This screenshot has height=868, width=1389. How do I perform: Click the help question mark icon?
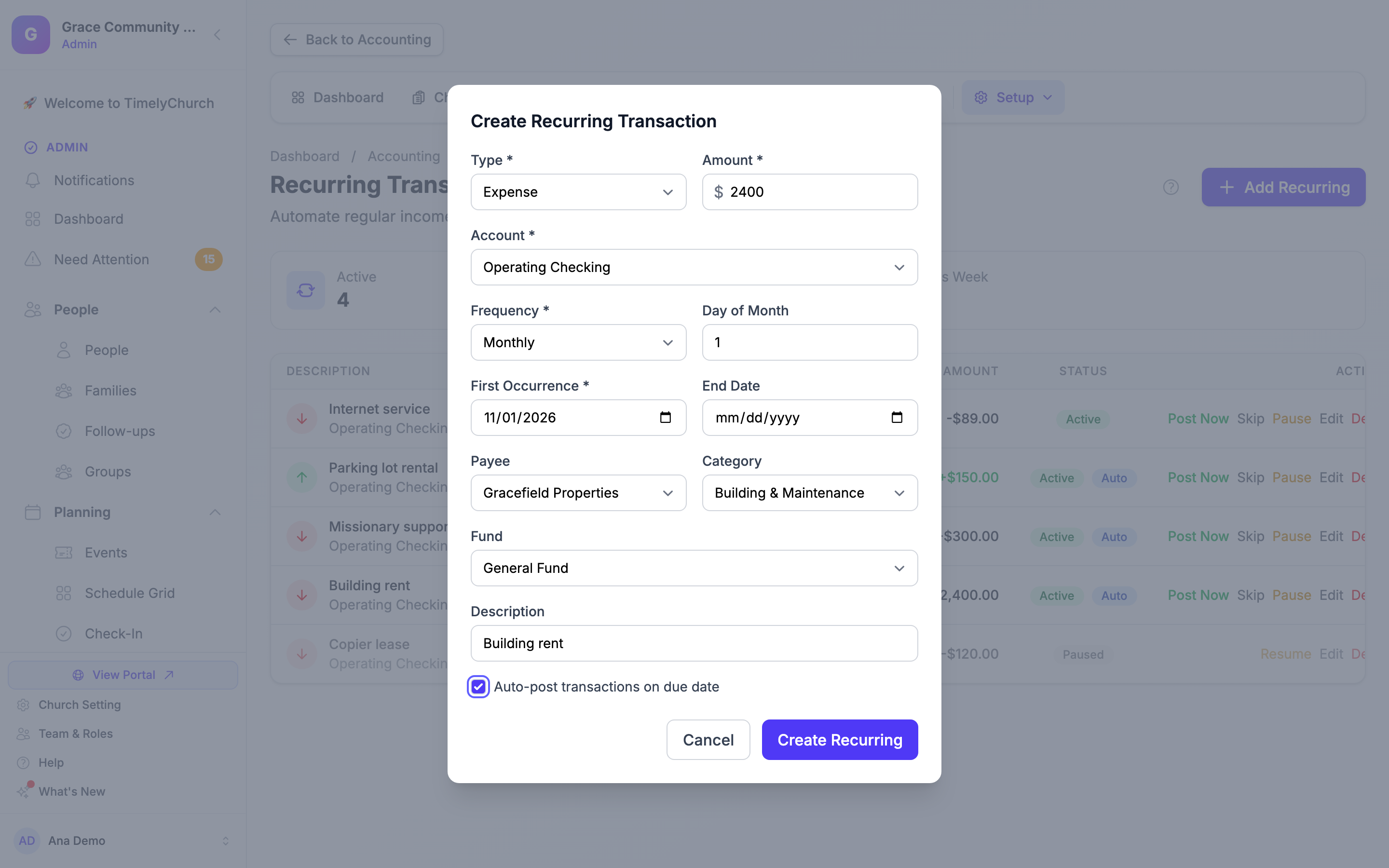(1171, 187)
